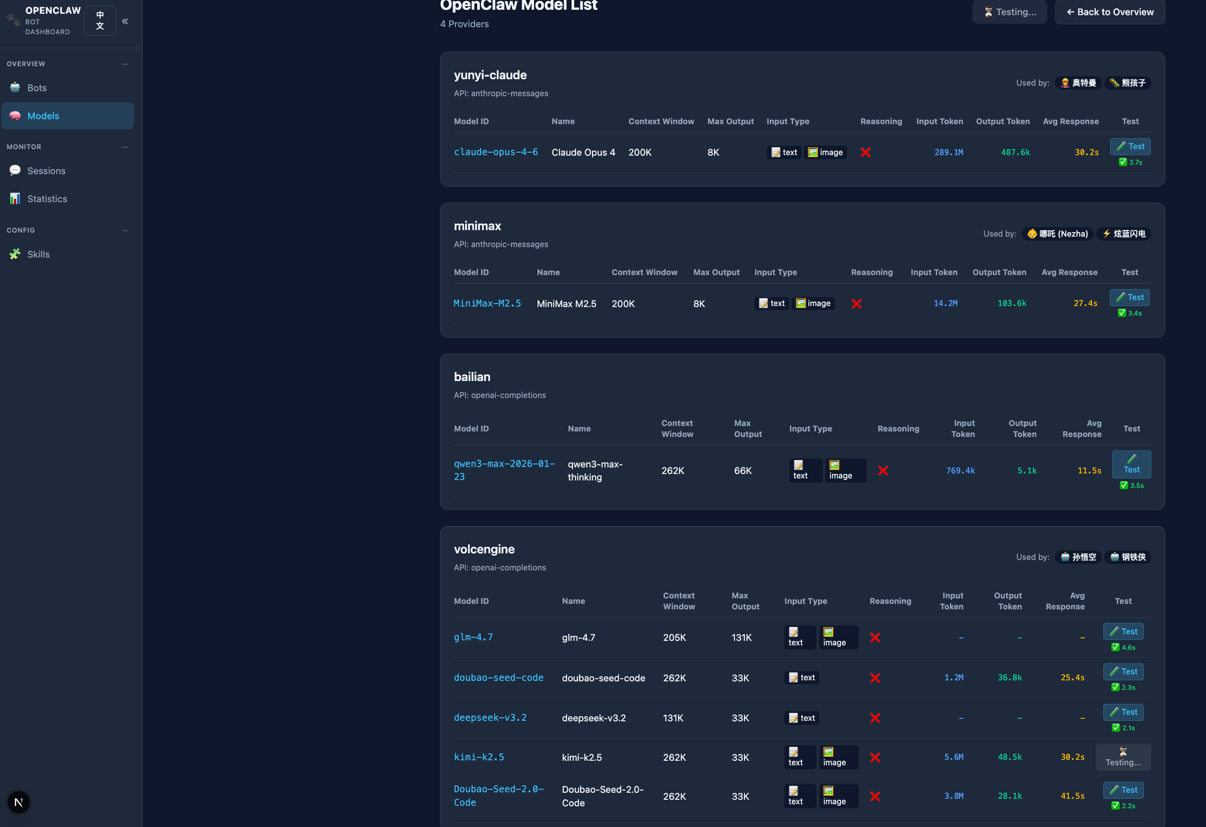
Task: Open doubao-seed-code model ID link
Action: [499, 678]
